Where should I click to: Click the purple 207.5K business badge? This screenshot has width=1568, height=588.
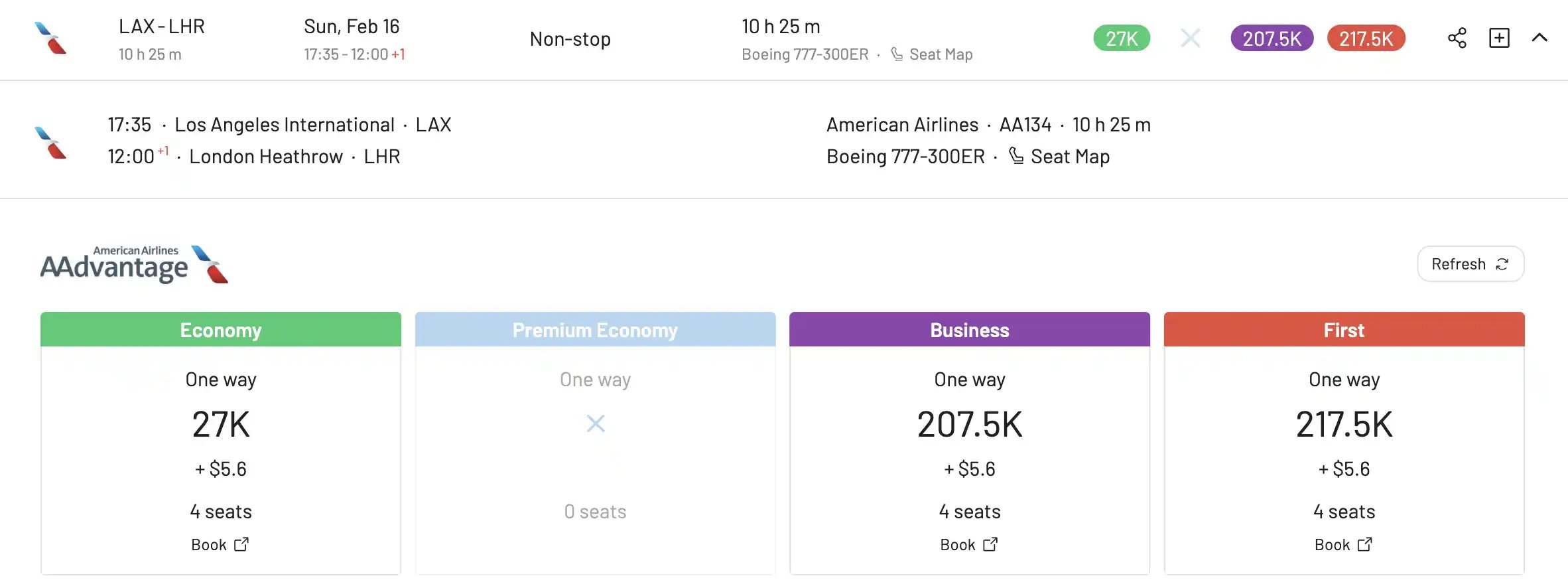tap(1272, 38)
